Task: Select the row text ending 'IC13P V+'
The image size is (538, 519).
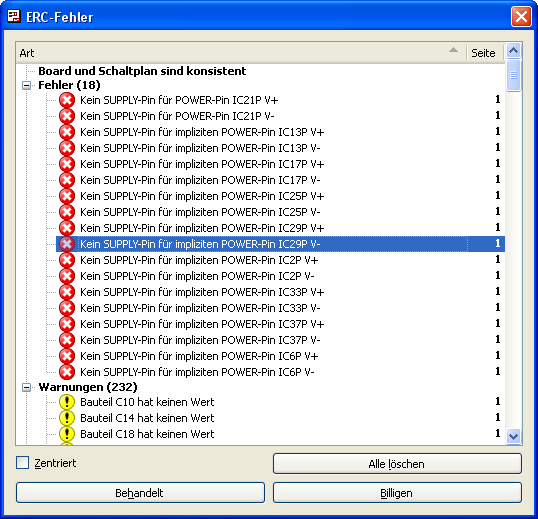Action: click(x=202, y=132)
